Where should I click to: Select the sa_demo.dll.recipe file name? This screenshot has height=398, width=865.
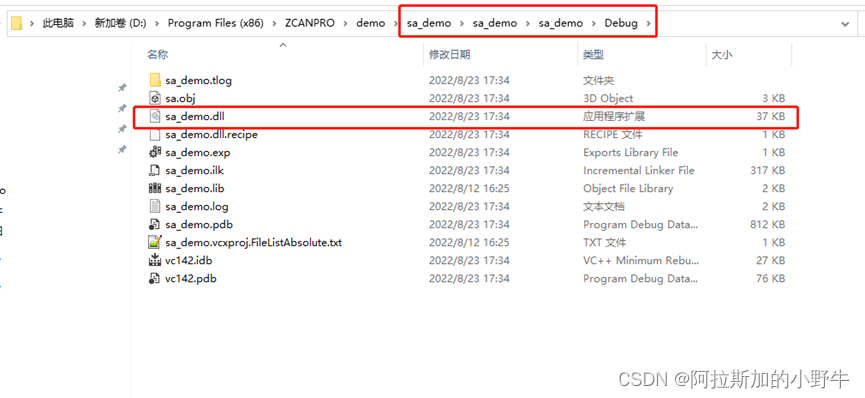[x=211, y=135]
